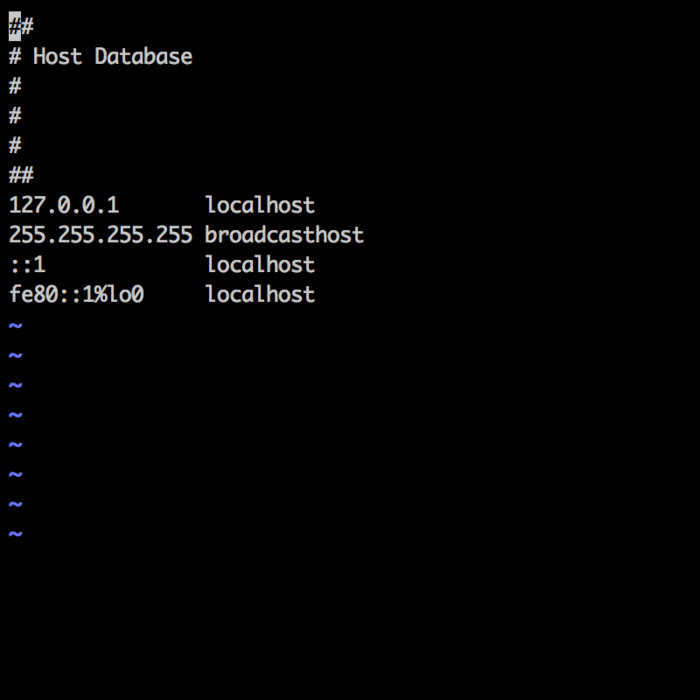Click the 127.0.0.1 IP address
This screenshot has height=700, width=700.
coord(64,206)
